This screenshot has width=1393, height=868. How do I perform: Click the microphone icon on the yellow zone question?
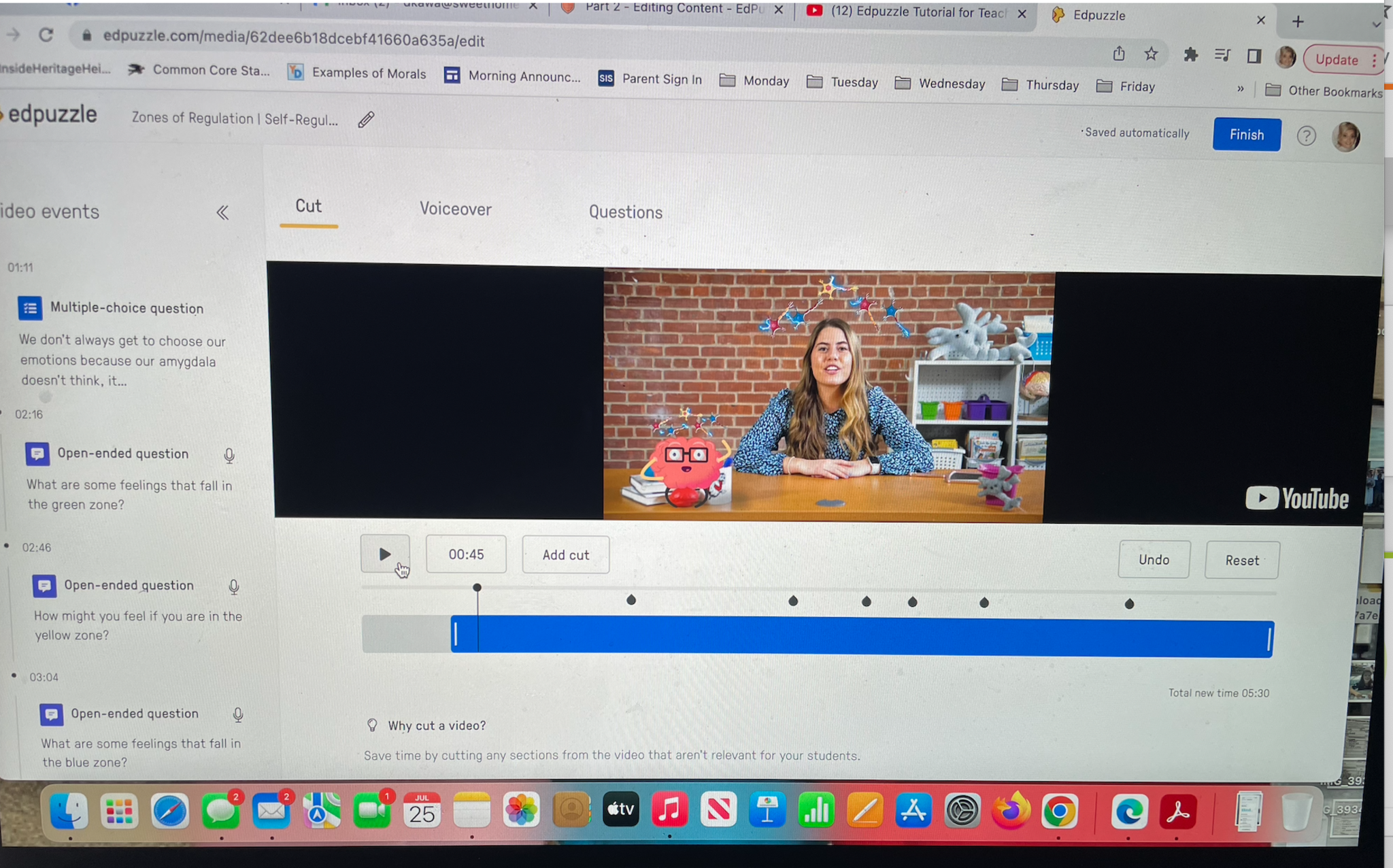coord(234,587)
